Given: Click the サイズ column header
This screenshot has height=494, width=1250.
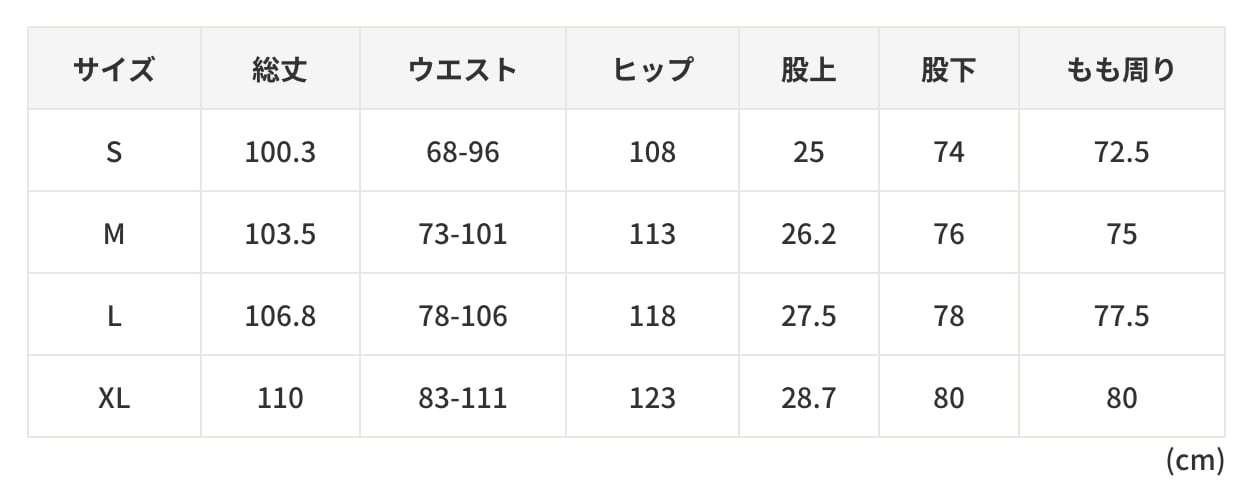Looking at the screenshot, I should tap(114, 69).
